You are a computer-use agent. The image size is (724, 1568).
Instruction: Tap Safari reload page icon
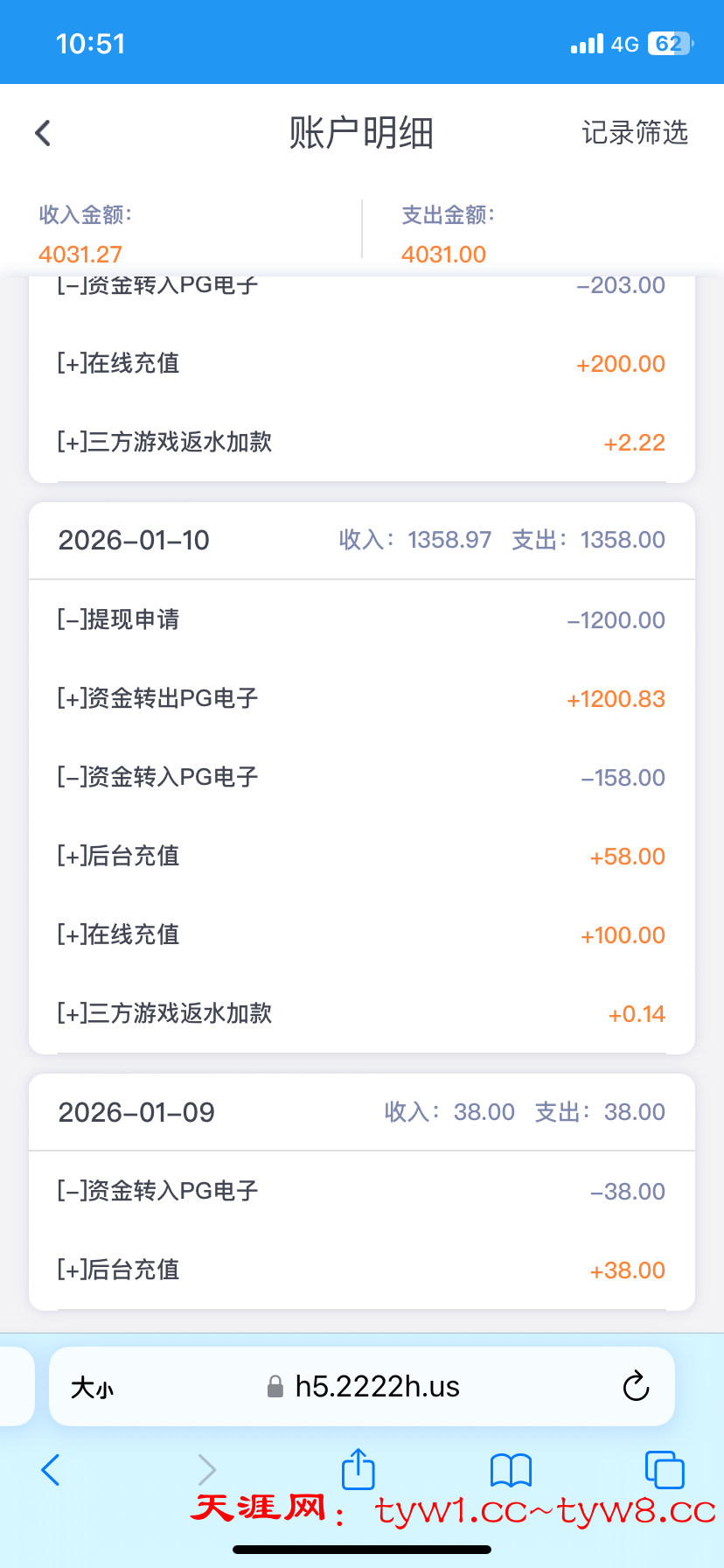[636, 1386]
